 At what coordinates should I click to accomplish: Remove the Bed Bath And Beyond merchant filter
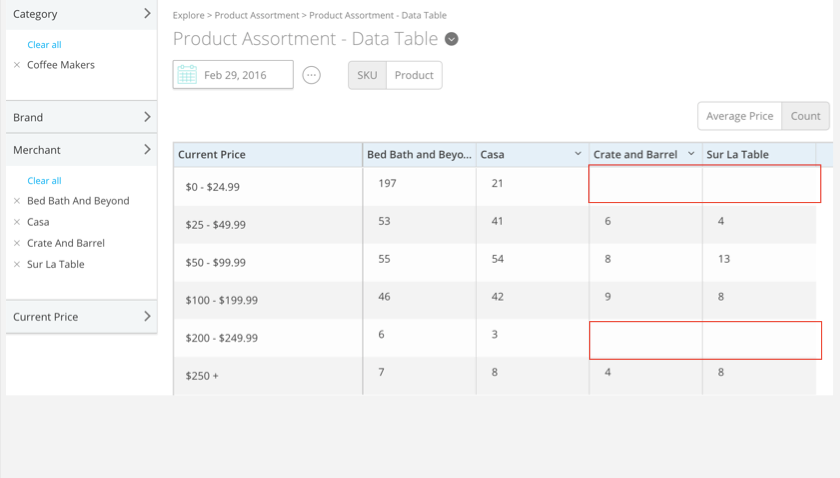click(17, 201)
